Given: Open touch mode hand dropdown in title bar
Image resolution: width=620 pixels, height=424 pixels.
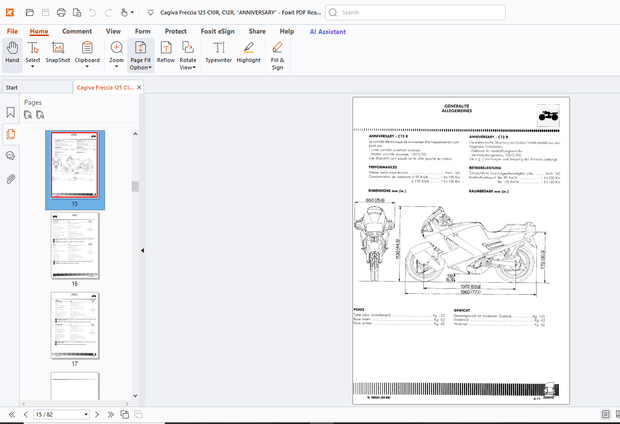Looking at the screenshot, I should point(127,13).
